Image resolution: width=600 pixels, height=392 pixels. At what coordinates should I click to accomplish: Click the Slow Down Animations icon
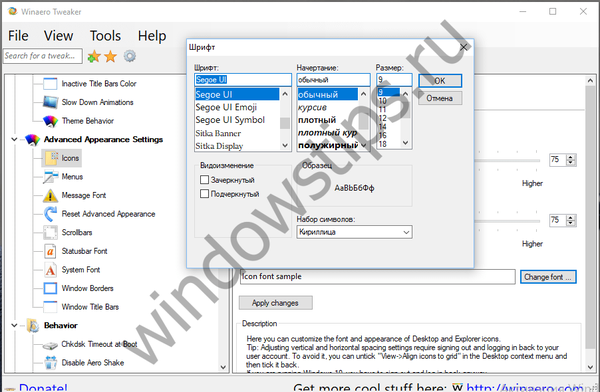50,102
